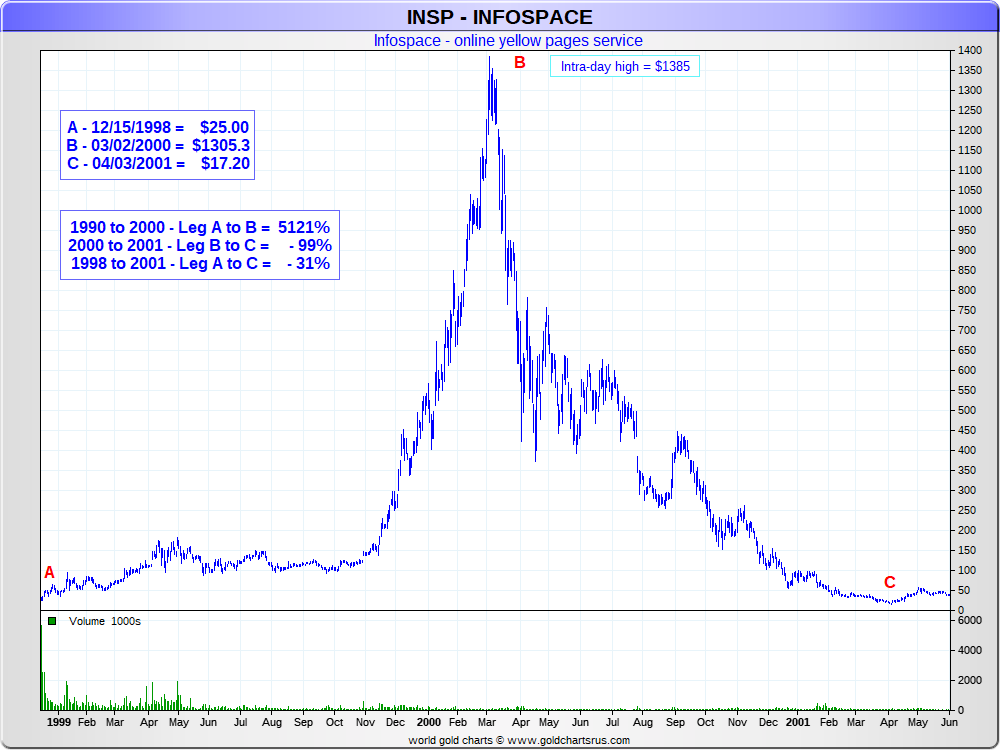The width and height of the screenshot is (1000, 750).
Task: Click world gold charts www.goldchartsrus.com credit
Action: (x=519, y=740)
